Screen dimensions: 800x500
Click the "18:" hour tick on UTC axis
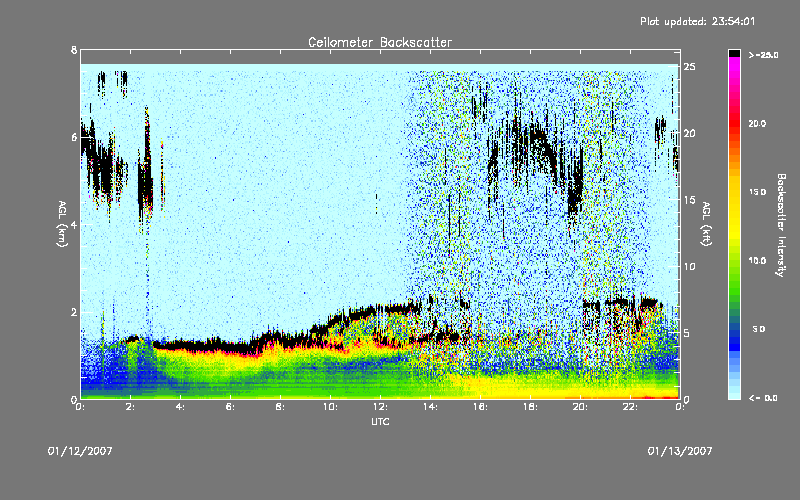(530, 407)
